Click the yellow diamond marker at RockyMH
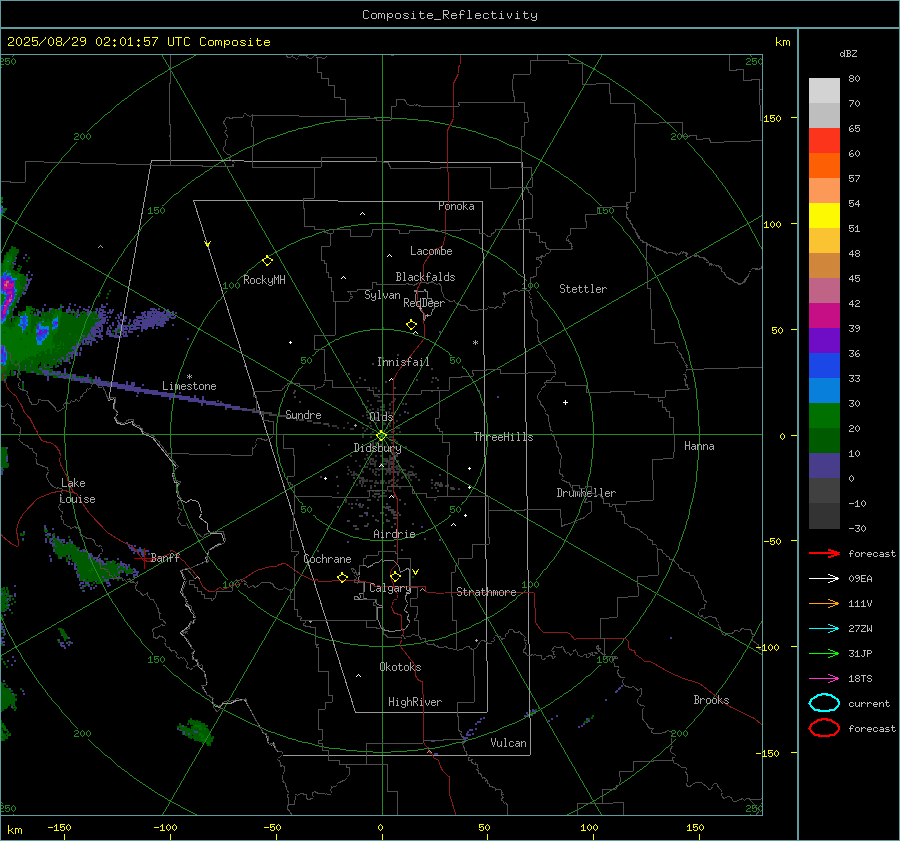This screenshot has height=841, width=900. click(x=267, y=261)
